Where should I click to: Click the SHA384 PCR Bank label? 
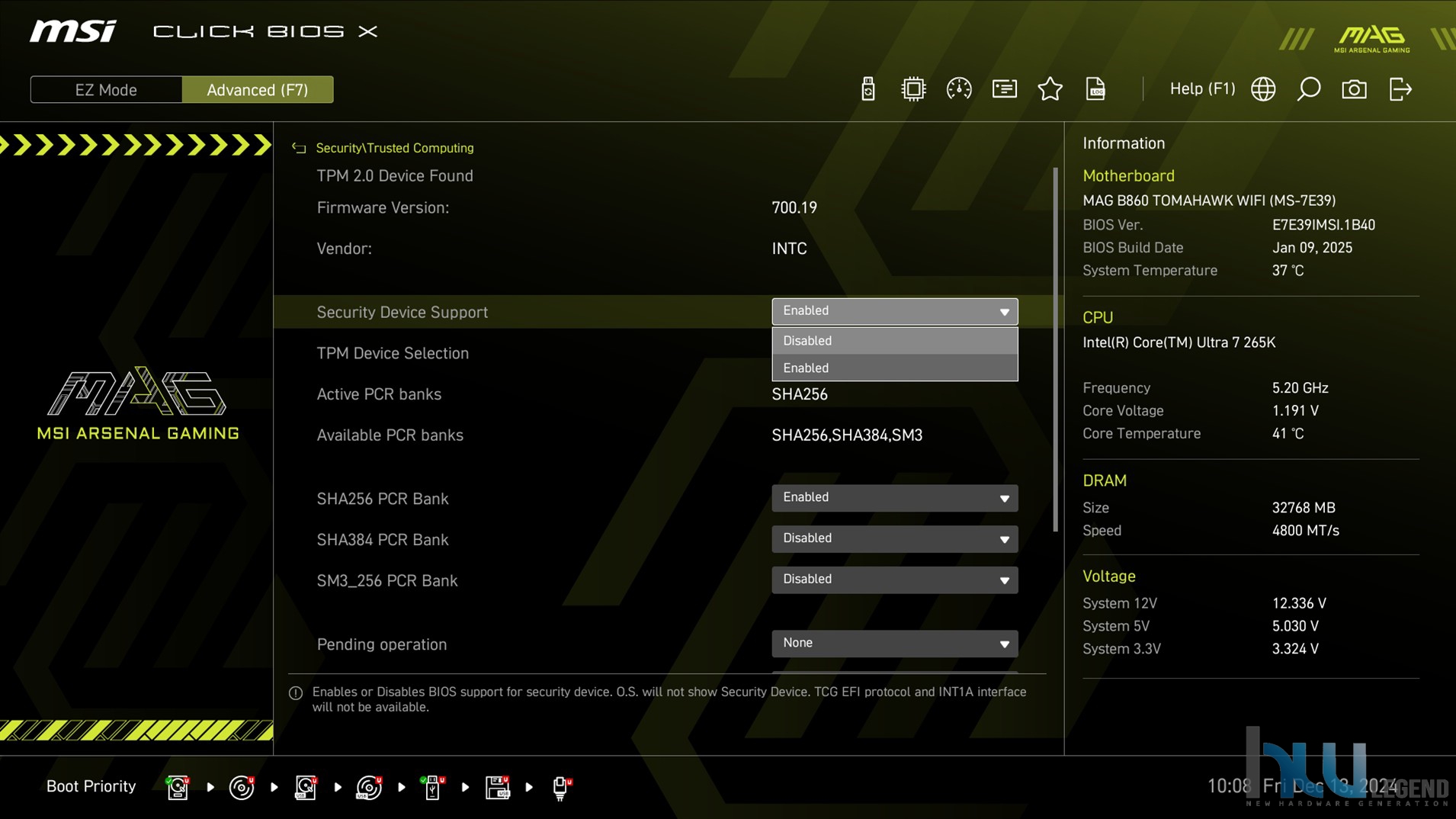[383, 540]
